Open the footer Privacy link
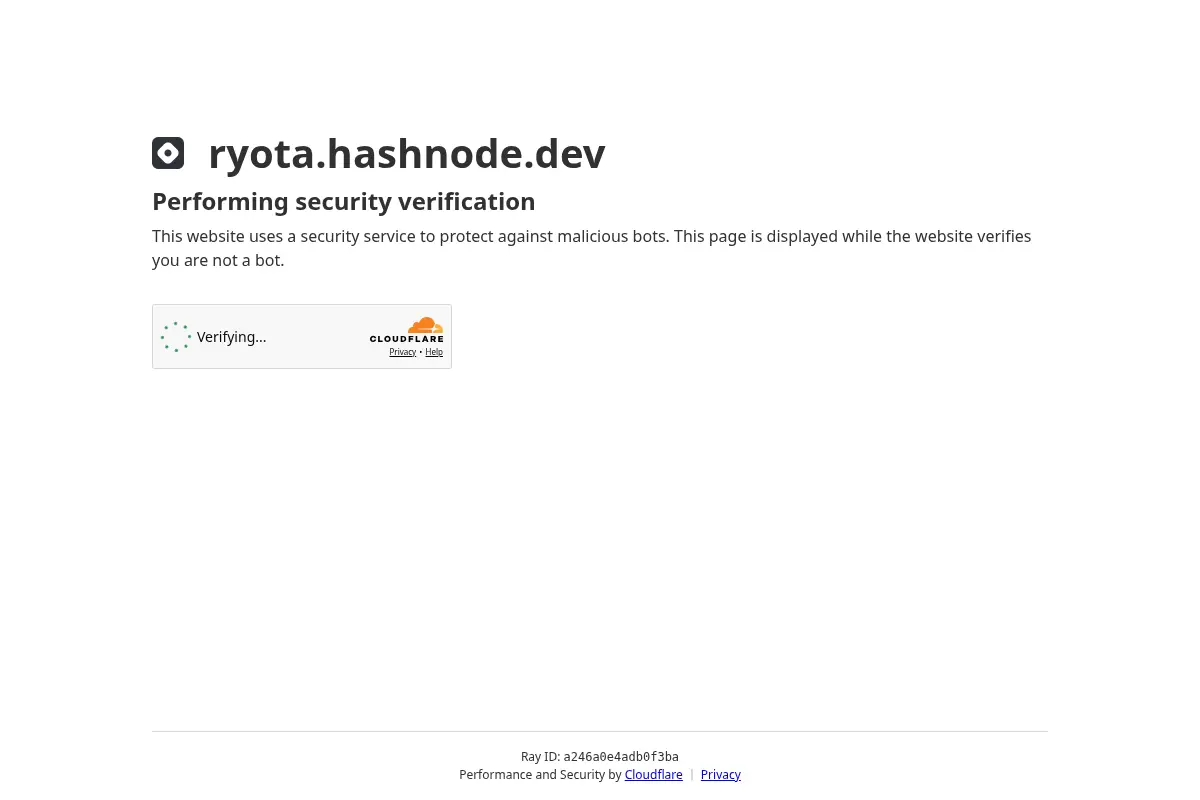 (x=720, y=775)
